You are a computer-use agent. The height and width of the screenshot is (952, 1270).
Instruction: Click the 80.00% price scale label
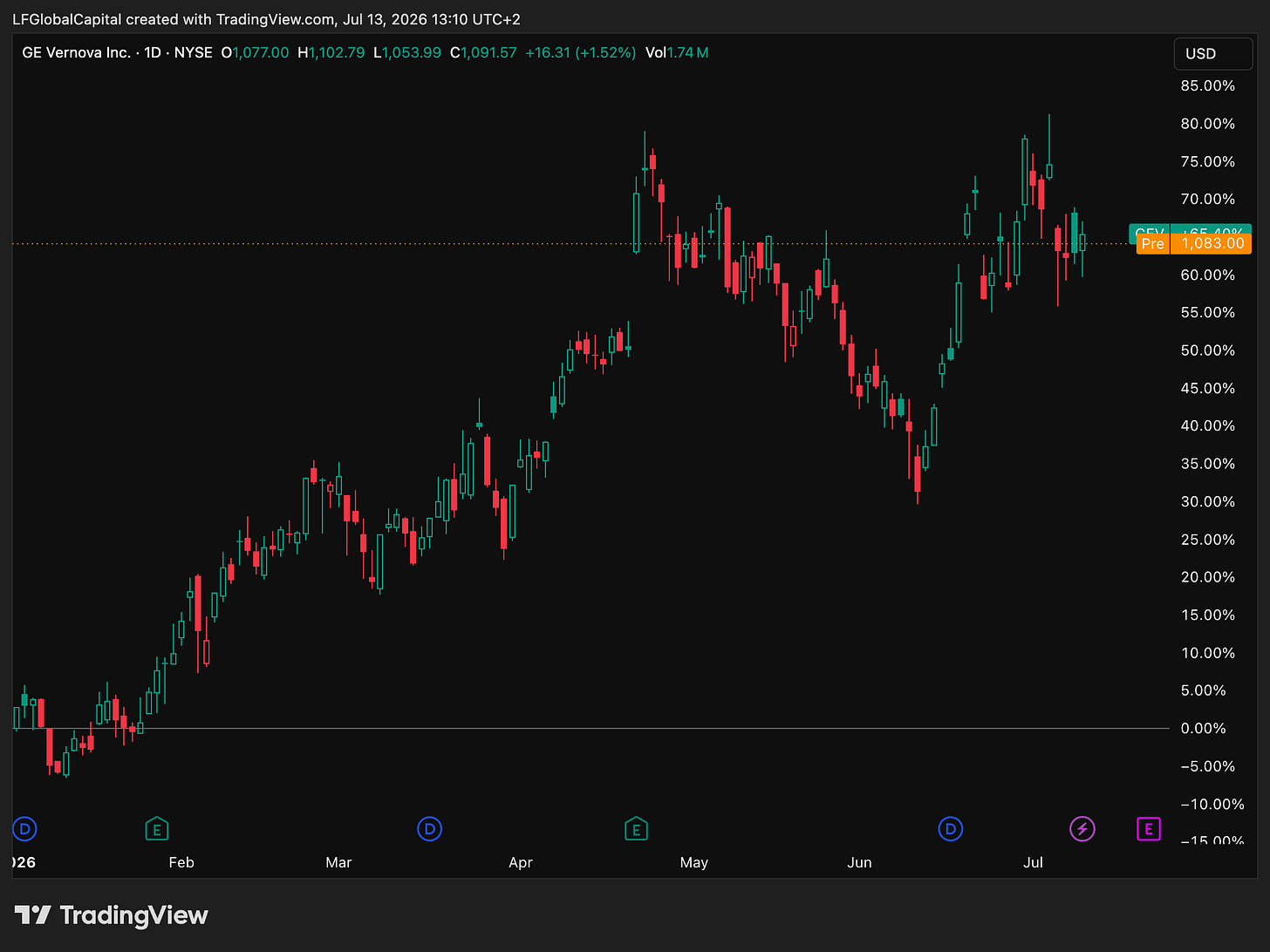[x=1208, y=124]
